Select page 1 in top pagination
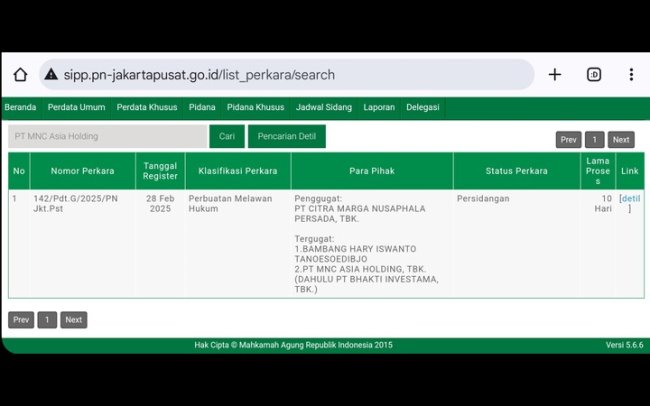 click(x=594, y=140)
